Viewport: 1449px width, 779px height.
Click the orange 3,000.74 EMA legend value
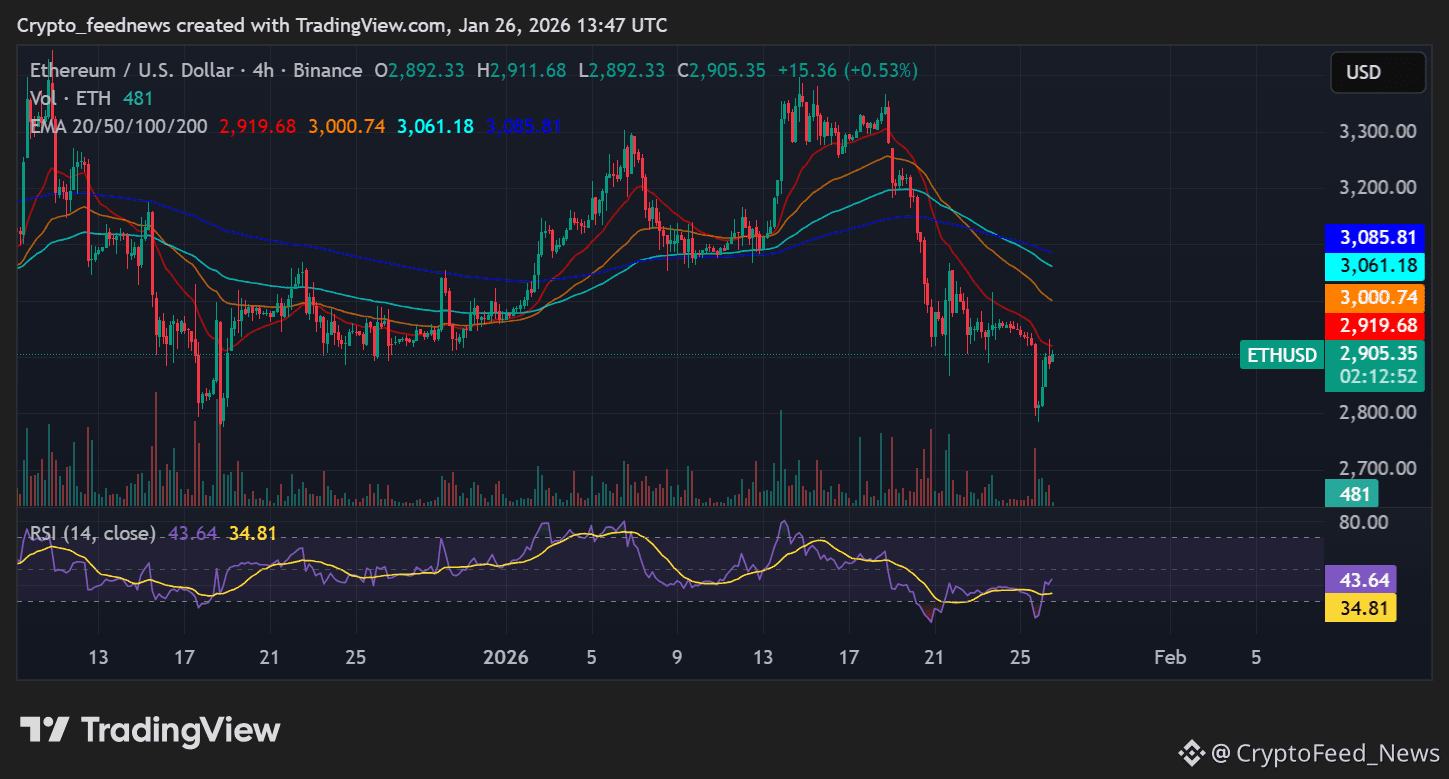tap(347, 127)
